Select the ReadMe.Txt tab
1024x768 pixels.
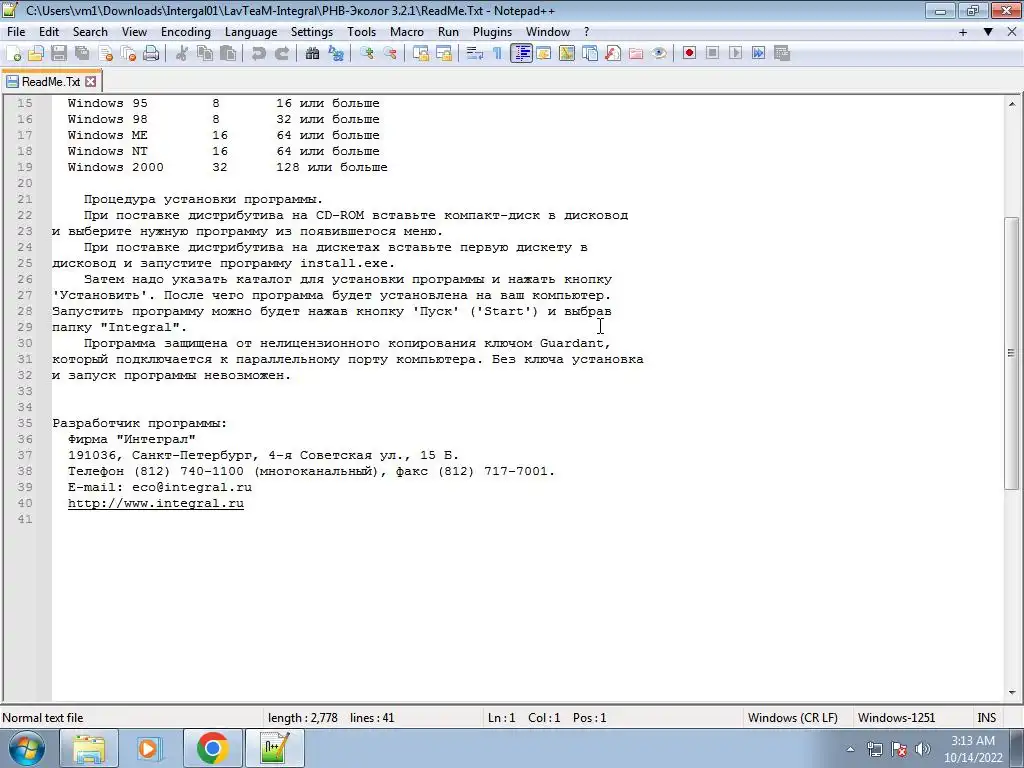pos(51,82)
